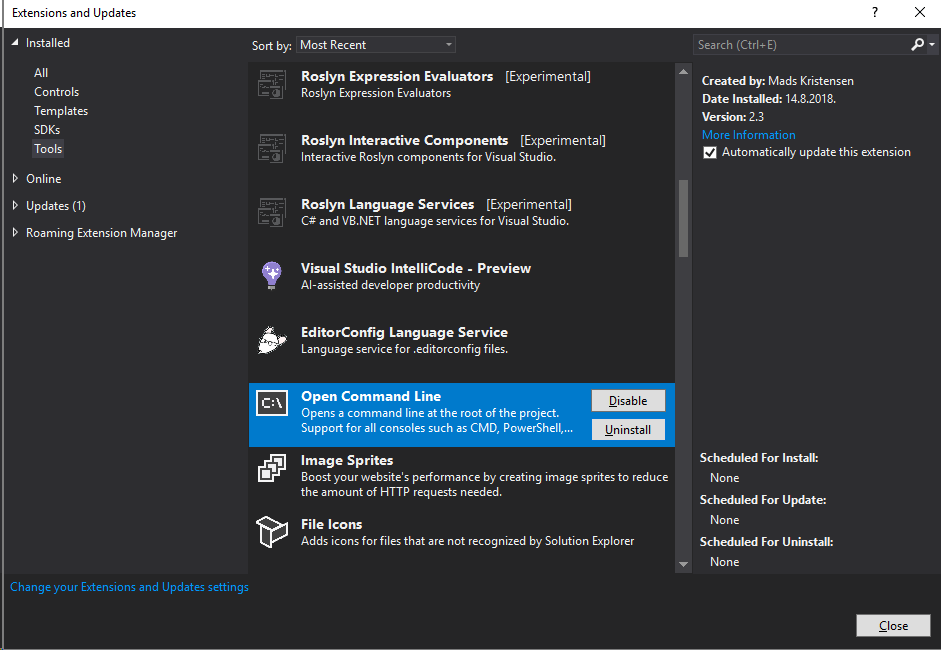Collapse the Installed tree node
943x650 pixels.
point(15,42)
